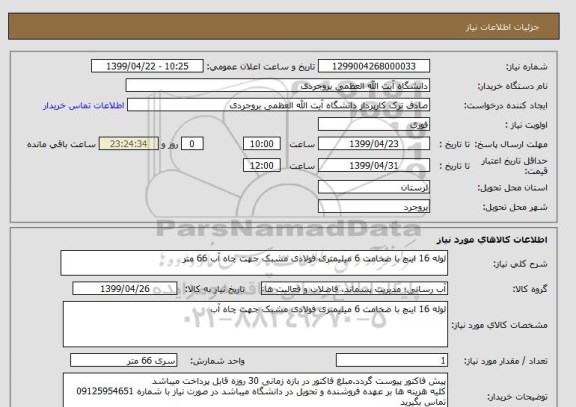Screen dimensions: 576x407
Task: Click label شرح کلی نیاز
Action: tap(521, 264)
